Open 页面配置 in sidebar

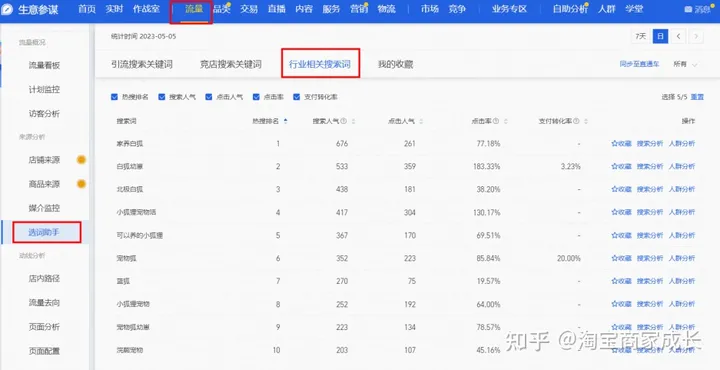[44, 351]
